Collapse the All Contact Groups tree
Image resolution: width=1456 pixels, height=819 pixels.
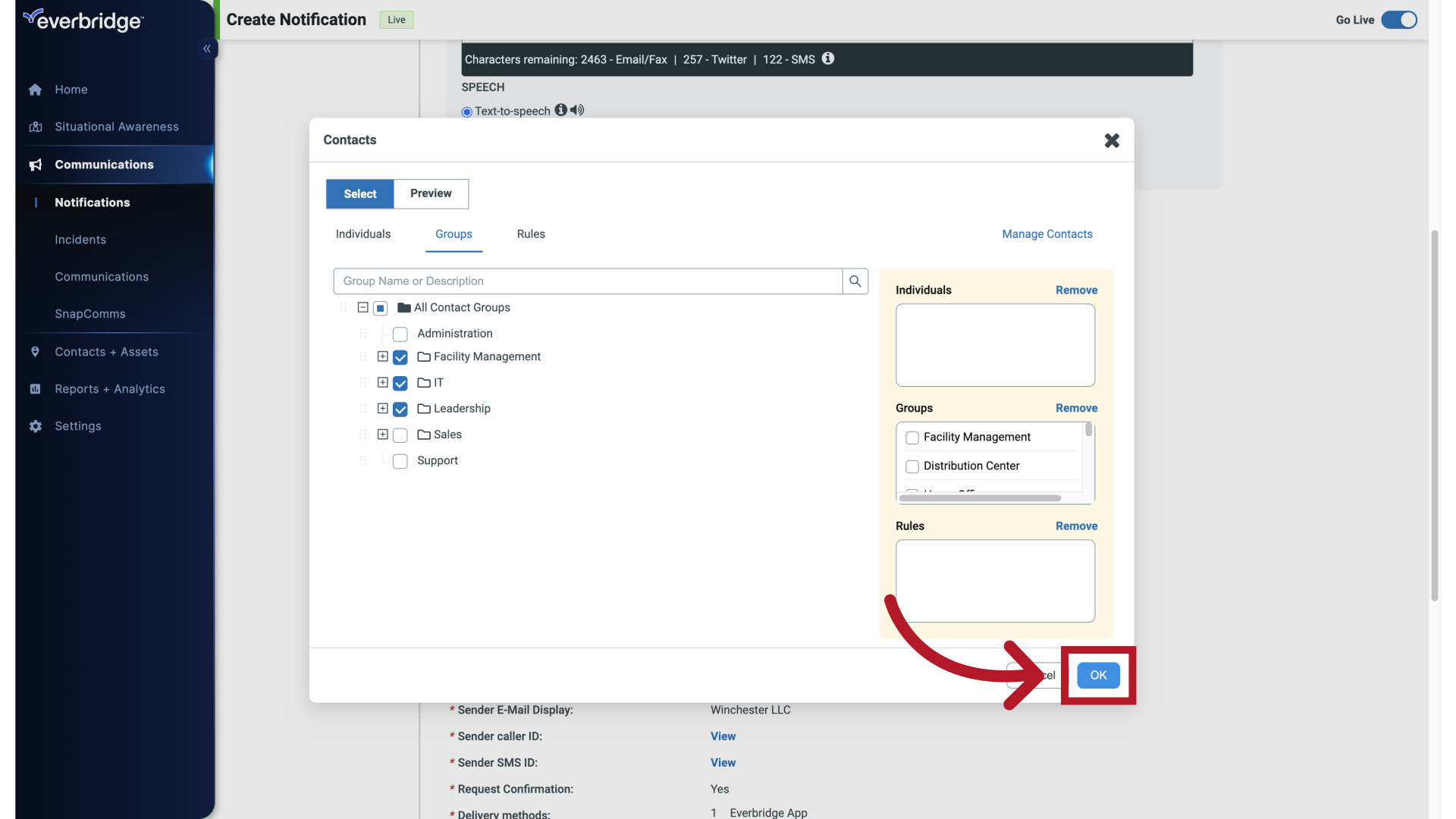tap(363, 308)
